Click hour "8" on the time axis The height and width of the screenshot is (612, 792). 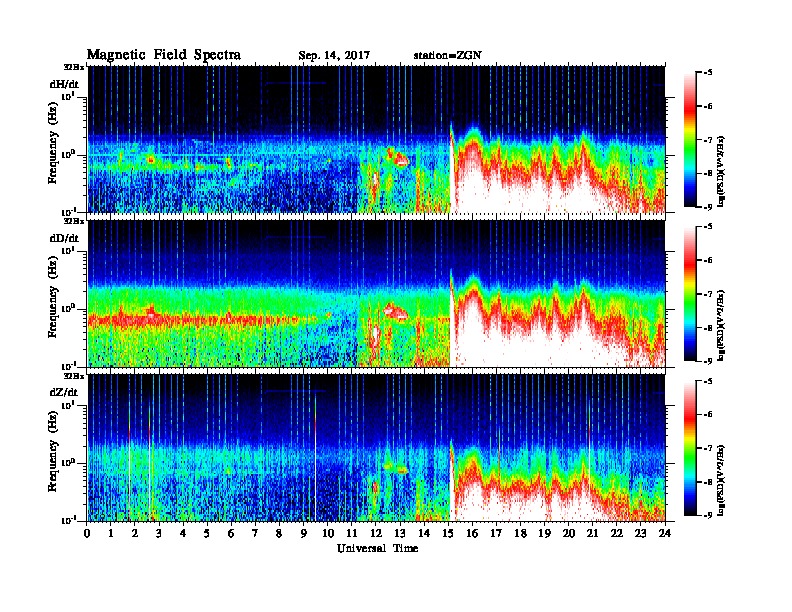click(x=279, y=533)
